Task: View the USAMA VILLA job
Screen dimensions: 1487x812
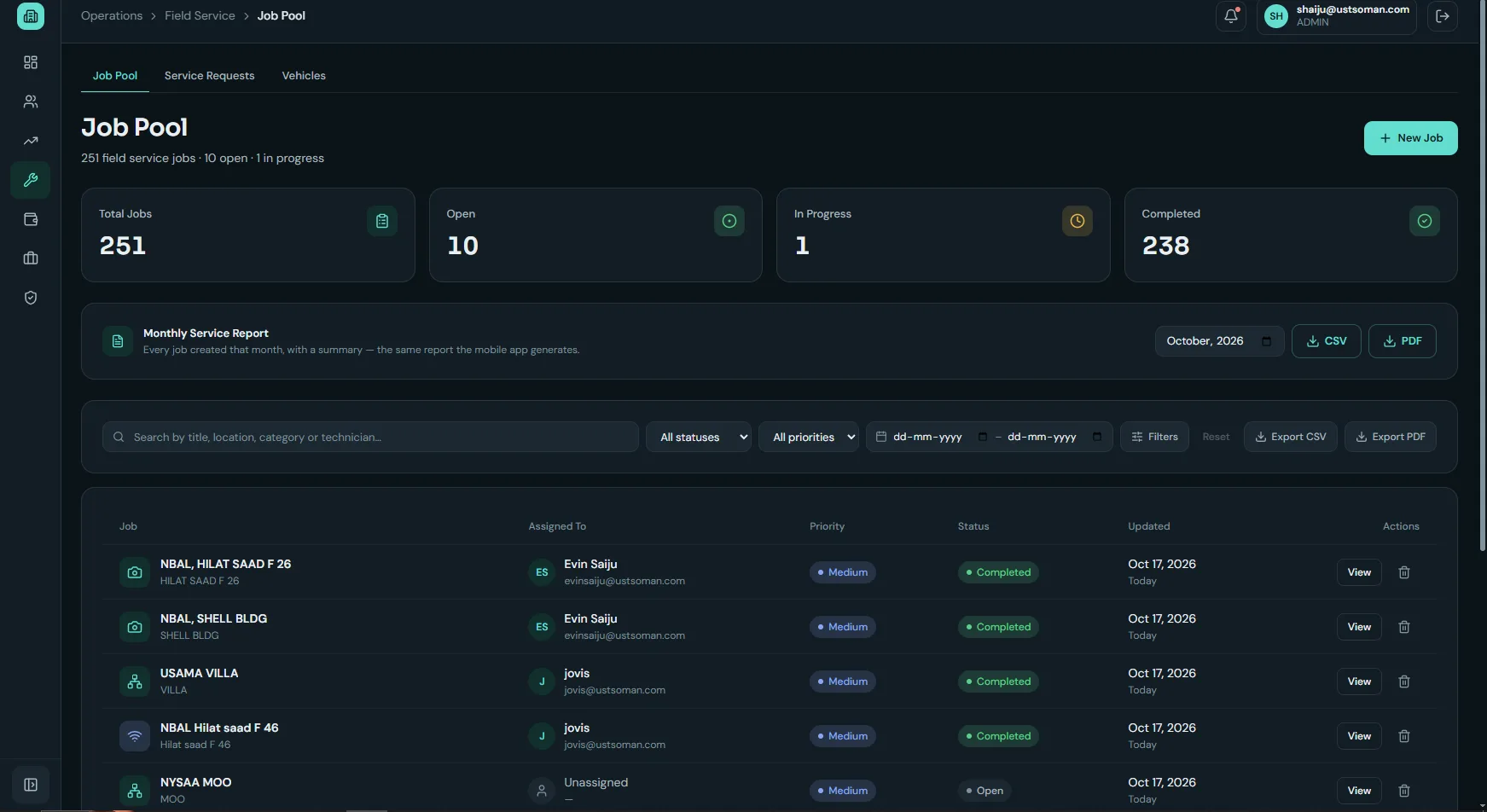Action: [x=1359, y=681]
